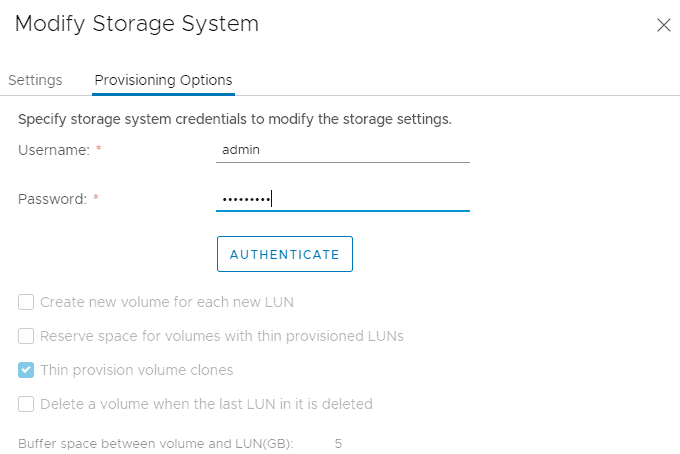Click into the Username input field
Viewport: 680px width, 454px height.
pyautogui.click(x=343, y=149)
